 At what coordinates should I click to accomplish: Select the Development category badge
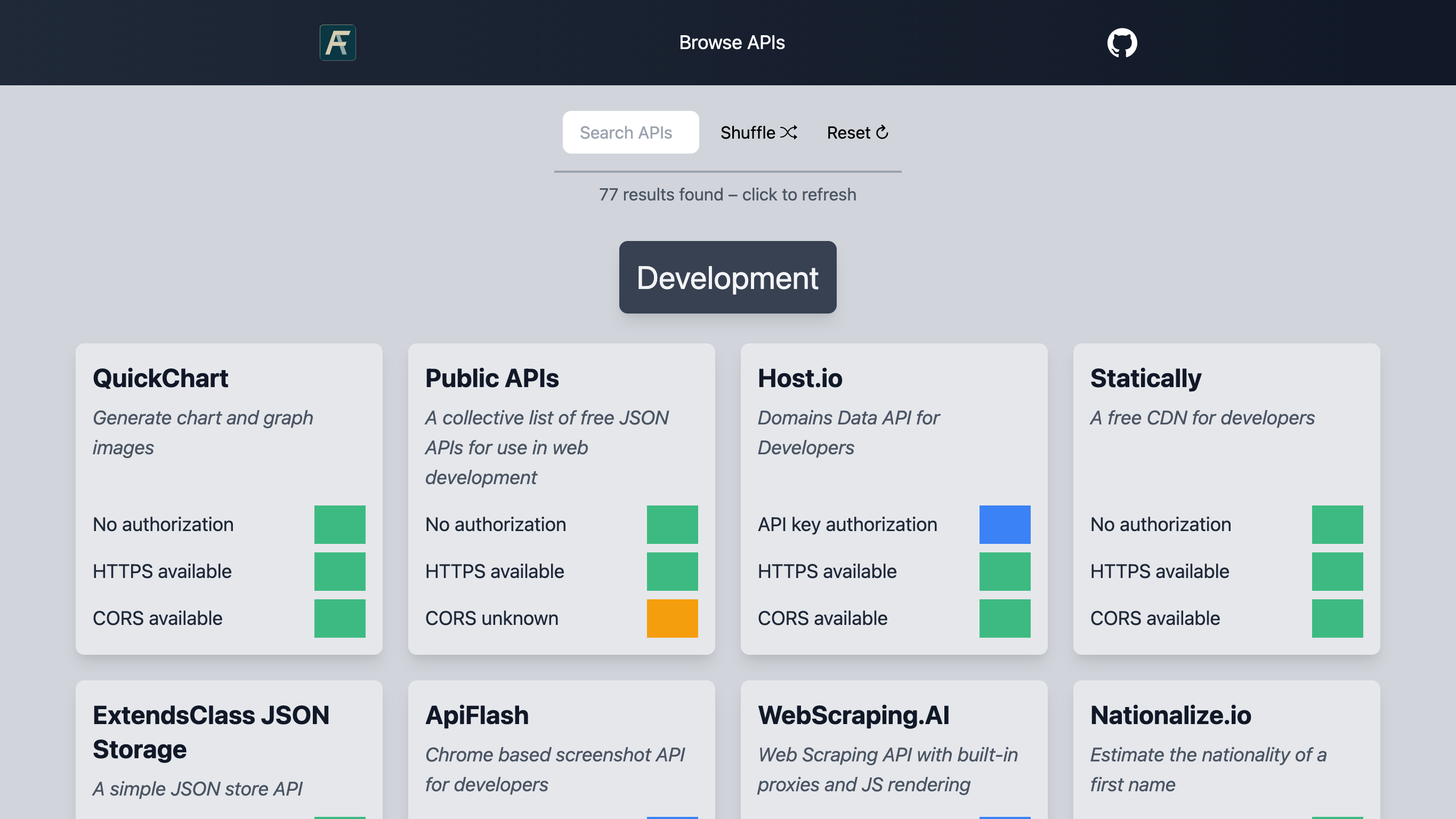pyautogui.click(x=727, y=277)
